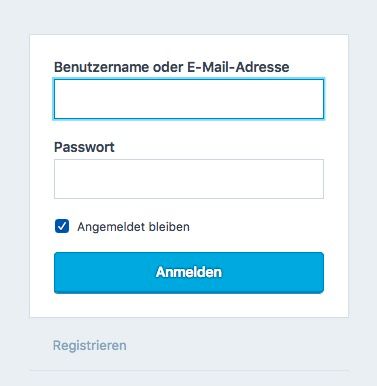Click the 'Passwort' field label
Screen dimensions: 377x386
(x=84, y=147)
